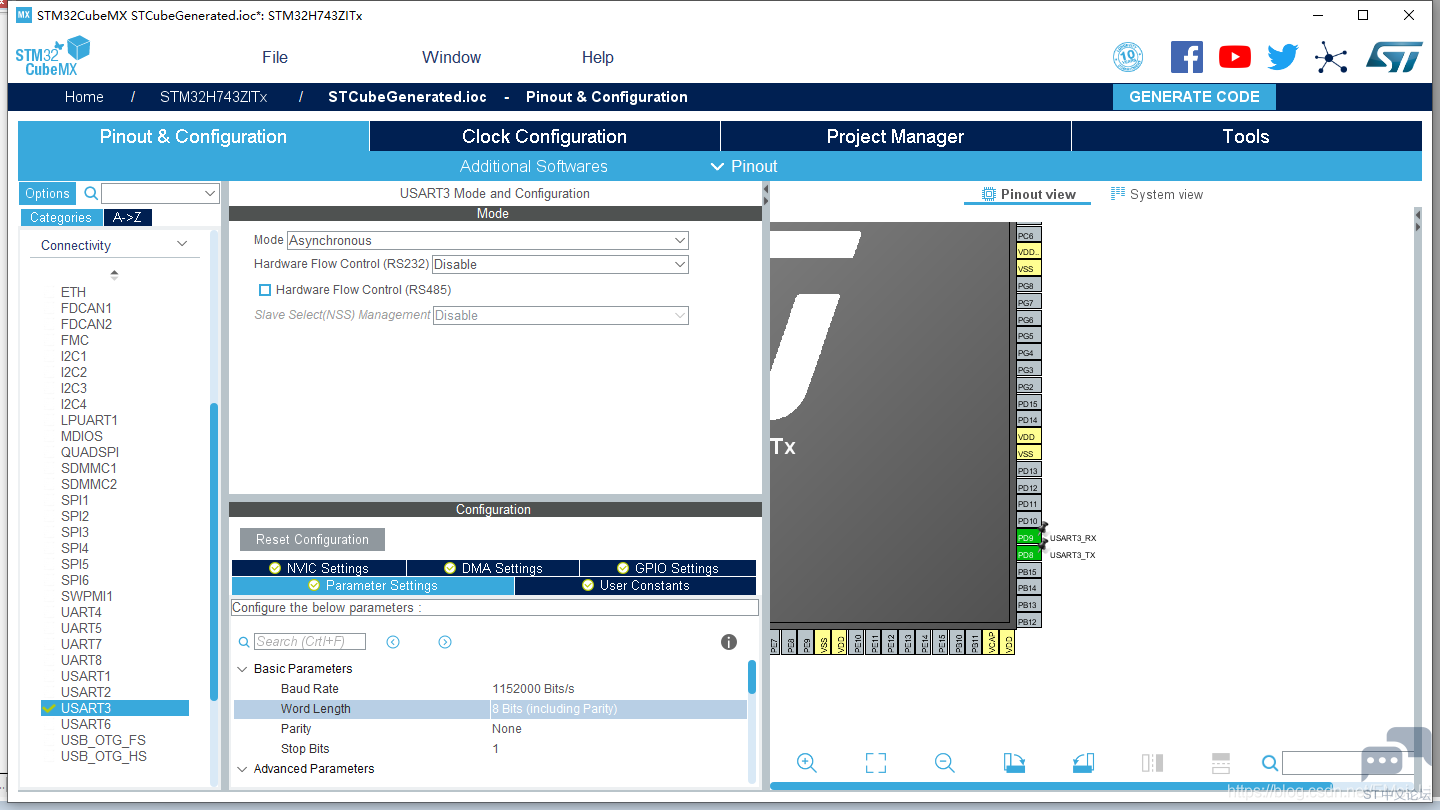Image resolution: width=1440 pixels, height=810 pixels.
Task: Select LPUART1 in the peripheral list
Action: 89,420
